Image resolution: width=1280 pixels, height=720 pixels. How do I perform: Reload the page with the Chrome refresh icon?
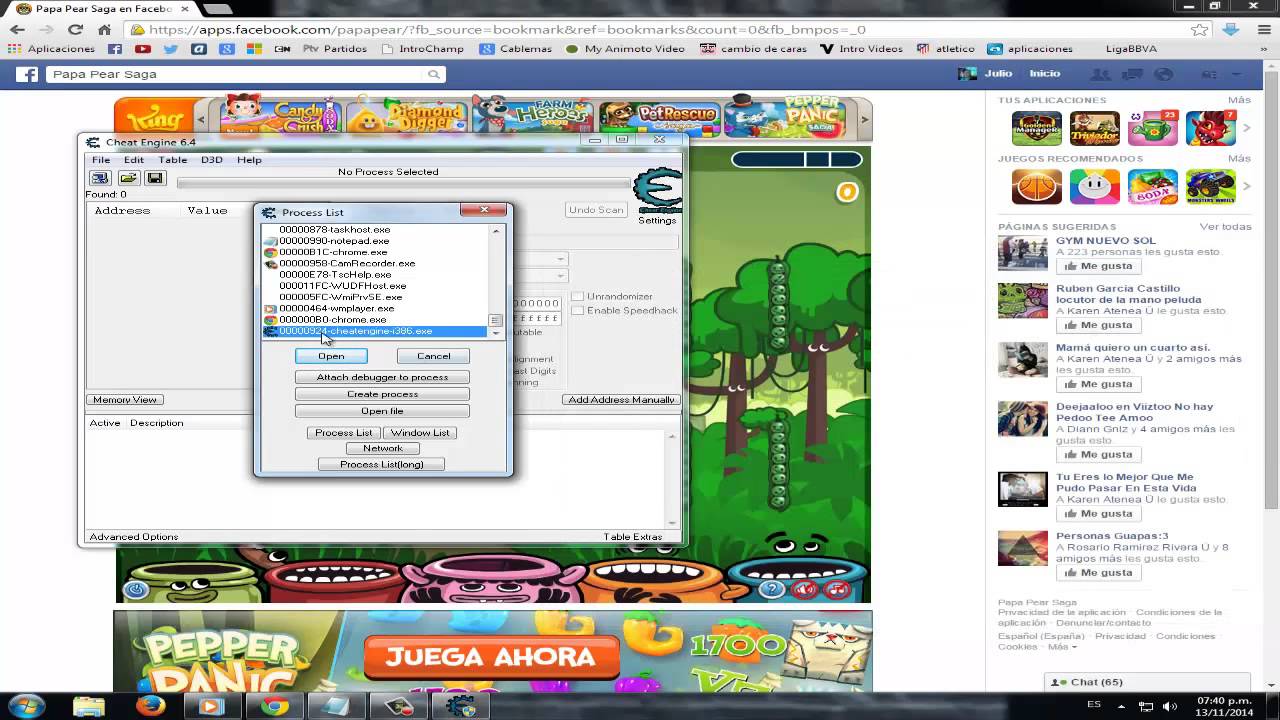(x=75, y=30)
